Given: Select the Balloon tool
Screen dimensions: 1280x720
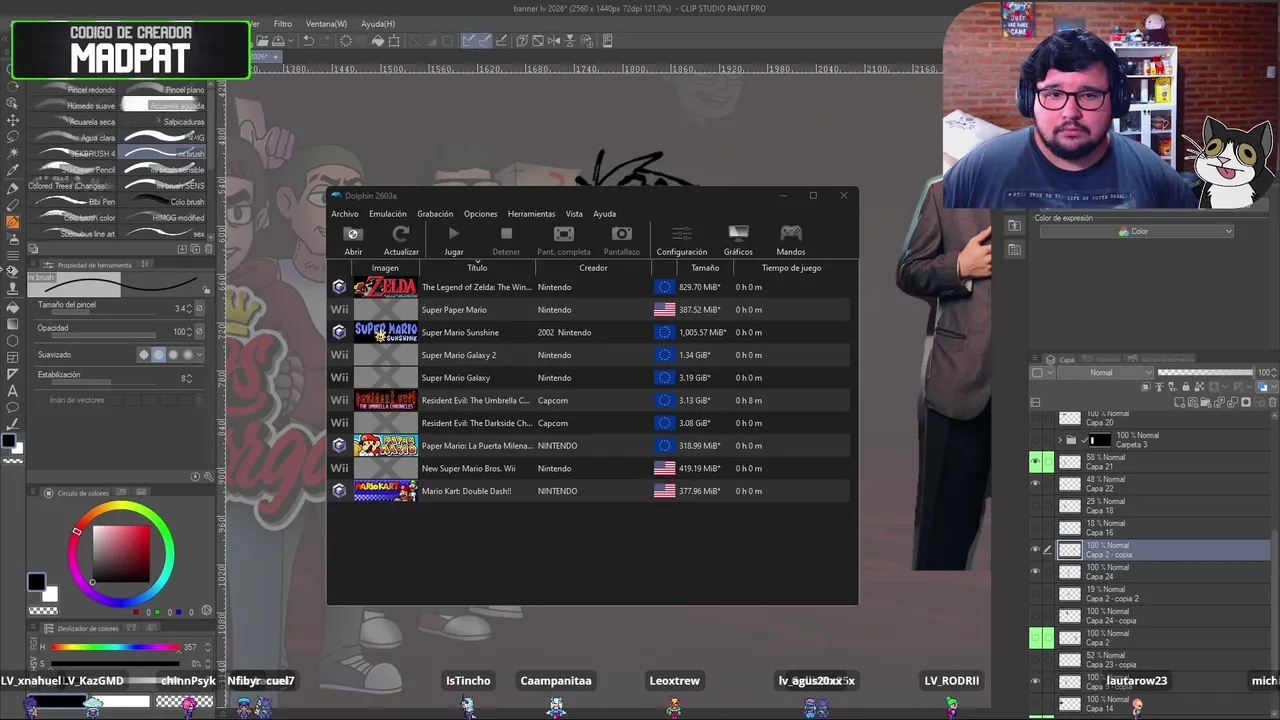Looking at the screenshot, I should (13, 407).
